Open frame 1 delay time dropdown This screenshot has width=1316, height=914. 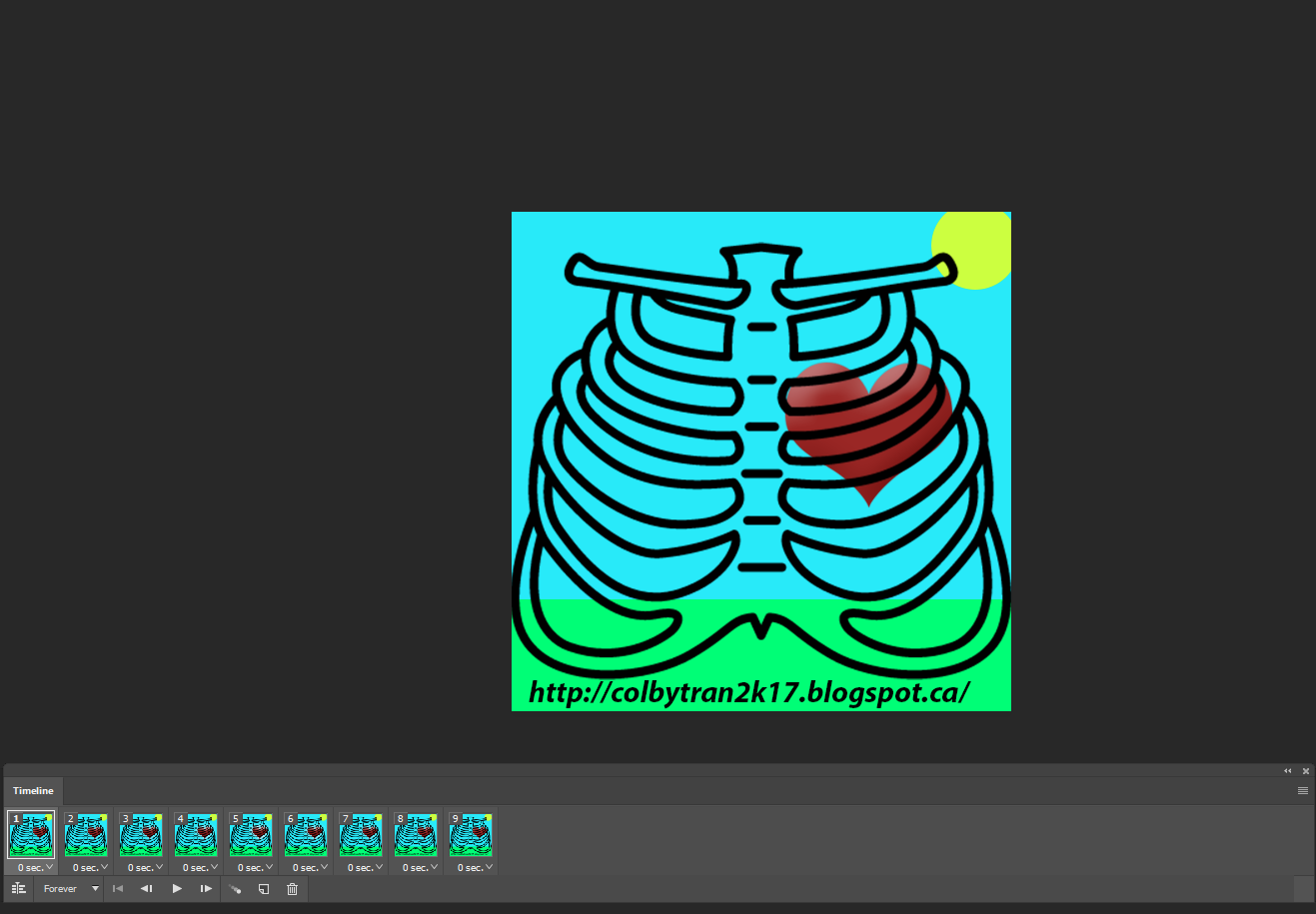point(36,867)
